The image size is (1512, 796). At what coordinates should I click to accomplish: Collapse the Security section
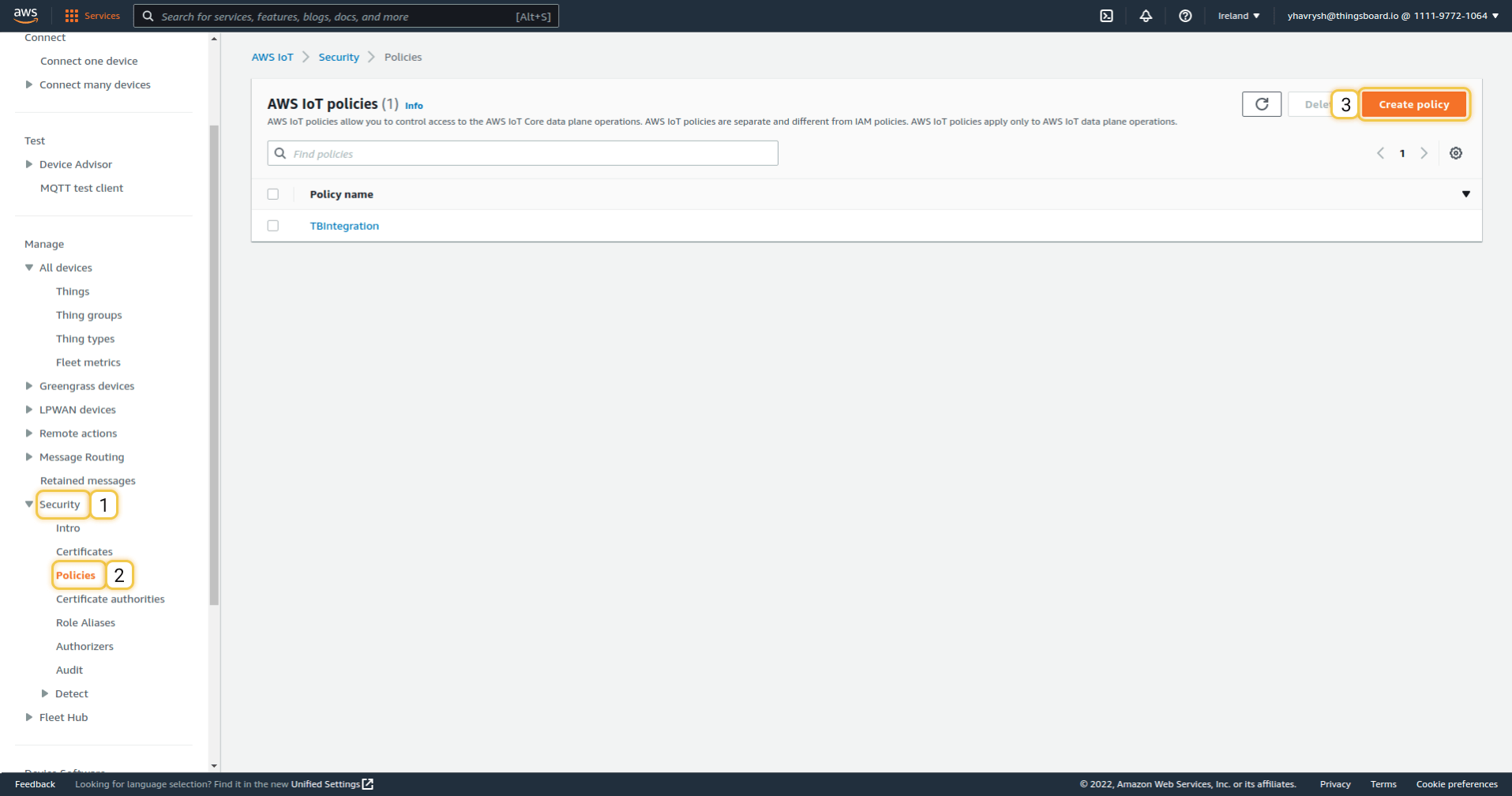coord(29,505)
